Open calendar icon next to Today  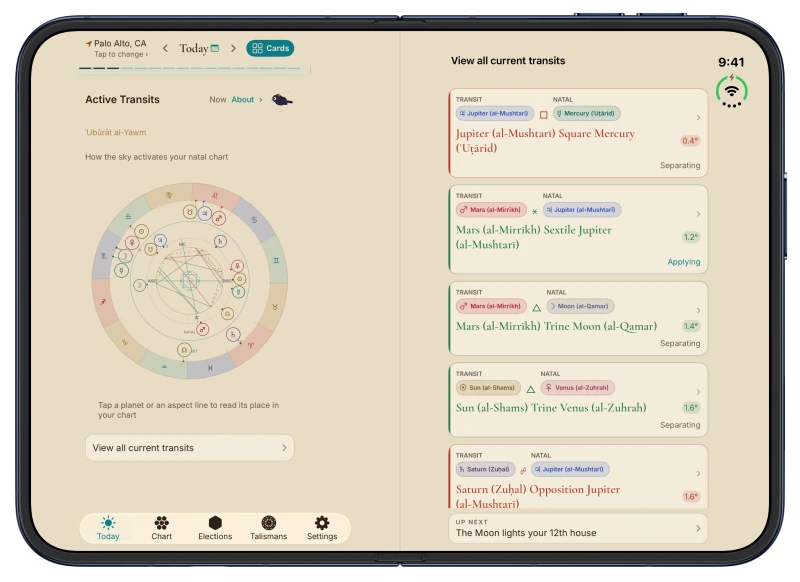coord(215,48)
